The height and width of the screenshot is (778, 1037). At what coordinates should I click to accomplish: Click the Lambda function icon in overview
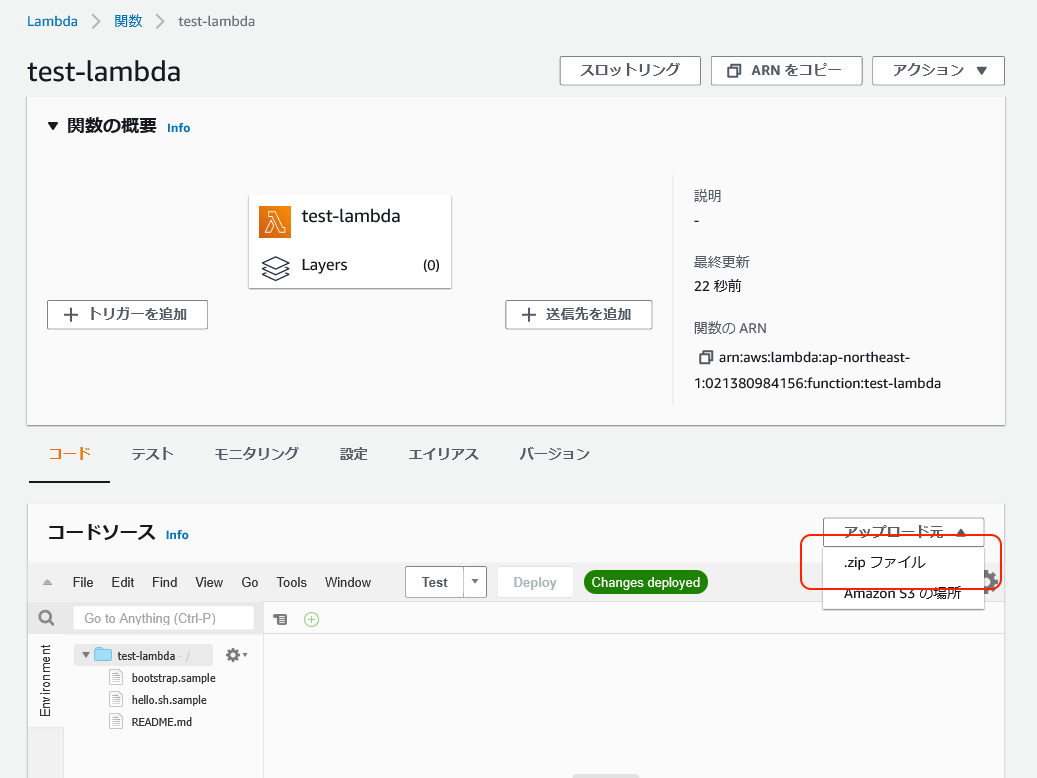click(274, 222)
